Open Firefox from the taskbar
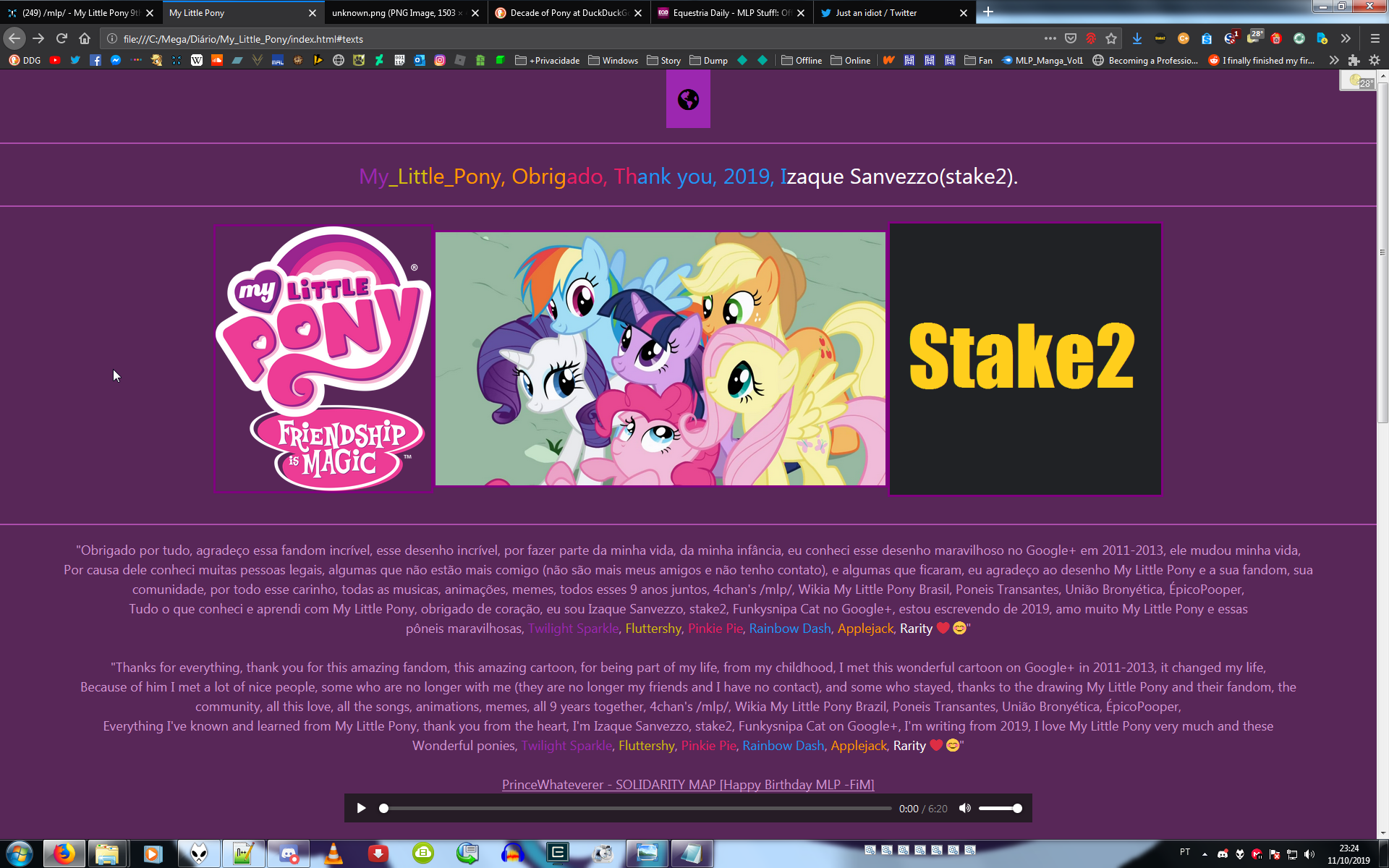Image resolution: width=1389 pixels, height=868 pixels. (x=64, y=854)
